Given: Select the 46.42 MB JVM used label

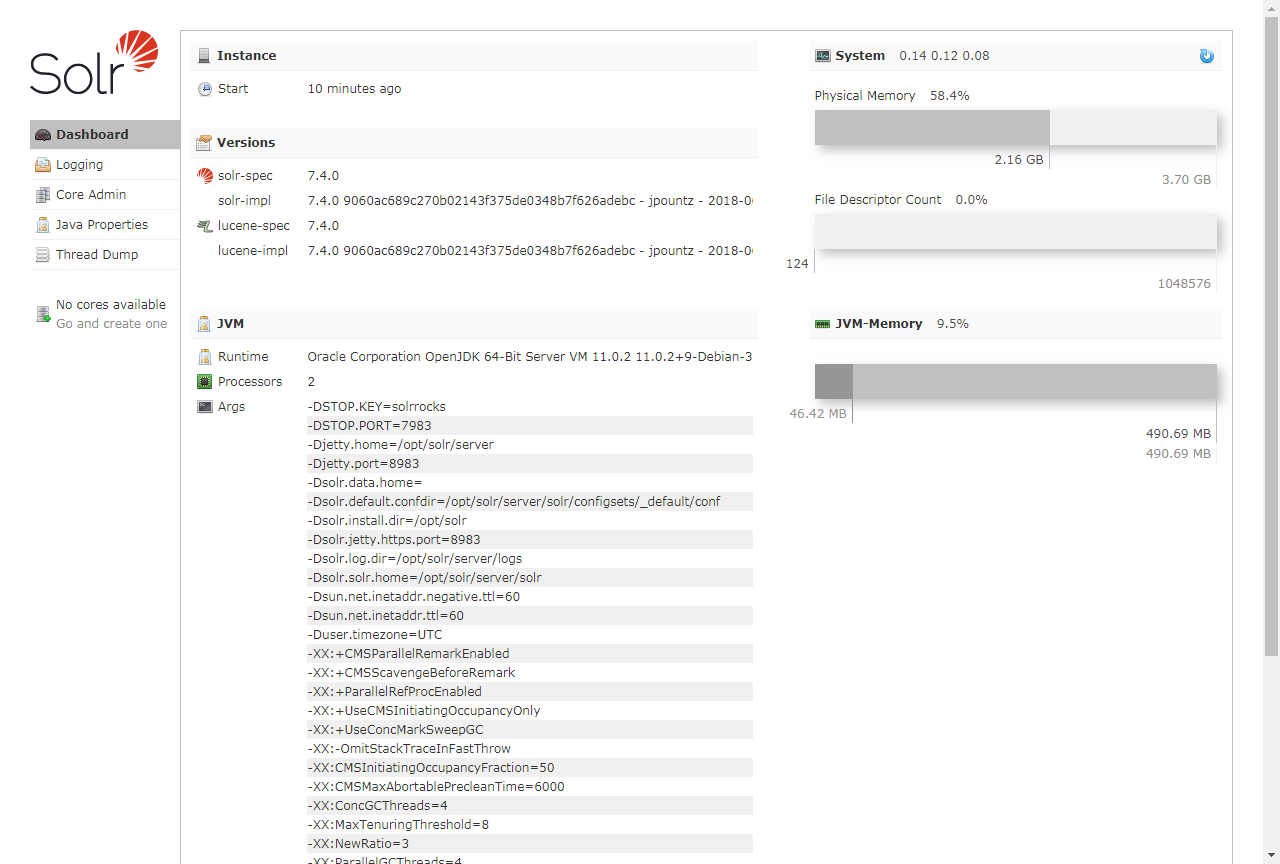Looking at the screenshot, I should (818, 414).
